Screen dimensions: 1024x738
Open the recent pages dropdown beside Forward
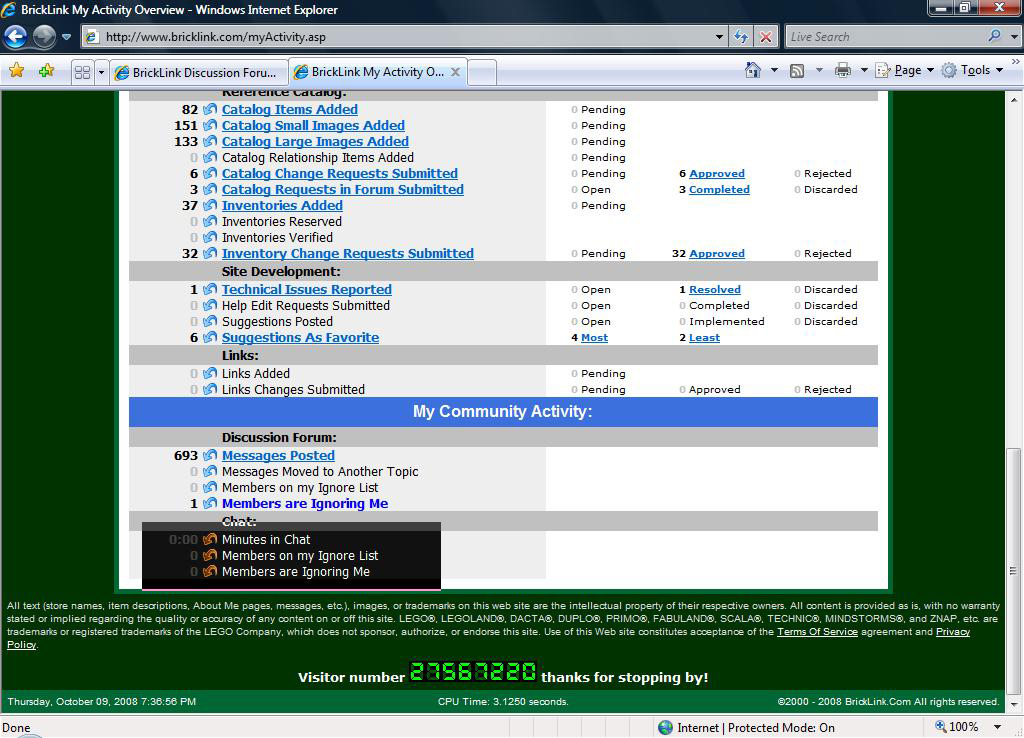tap(67, 37)
